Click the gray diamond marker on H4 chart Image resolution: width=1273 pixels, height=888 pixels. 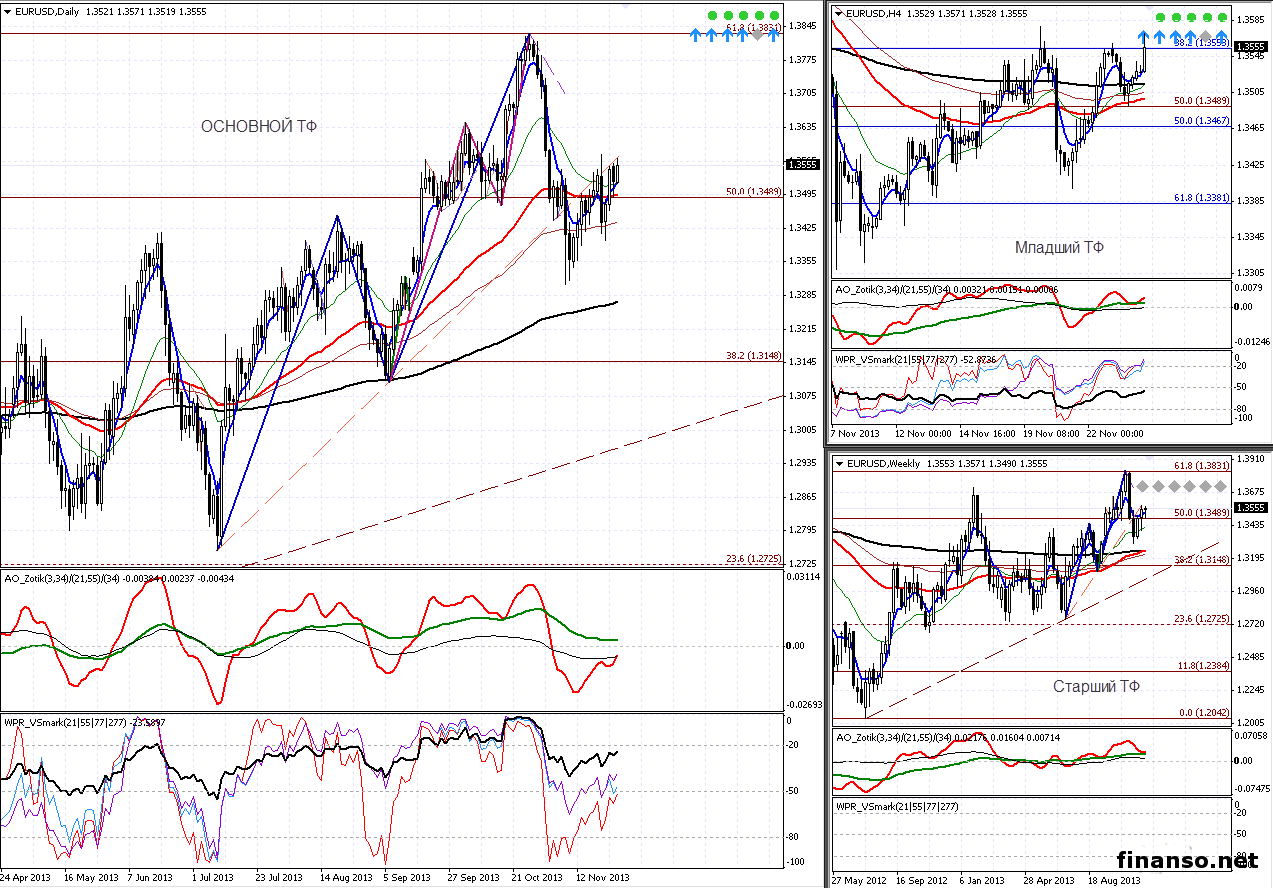(1206, 37)
